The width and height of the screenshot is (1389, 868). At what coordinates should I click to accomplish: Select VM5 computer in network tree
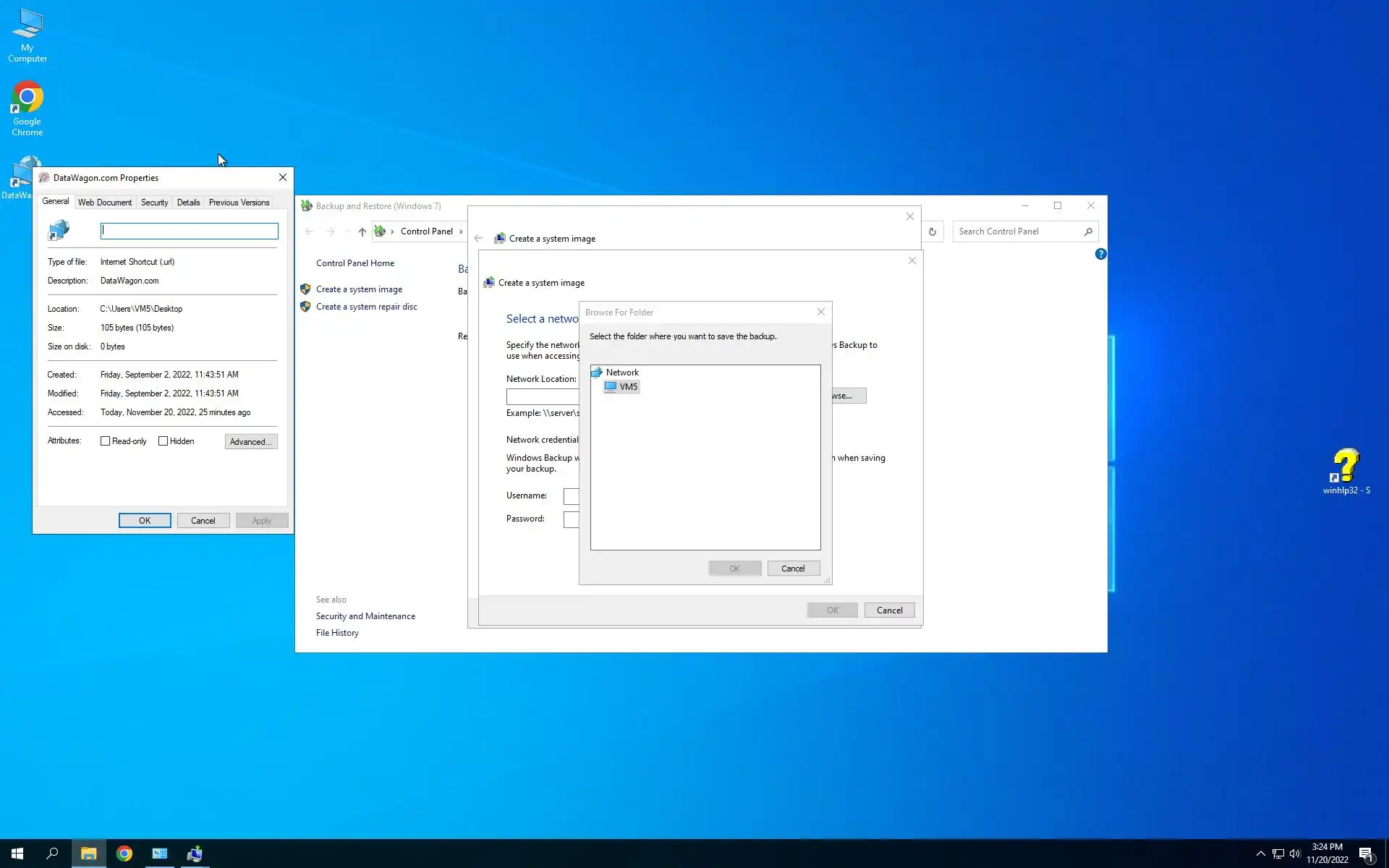pos(628,387)
